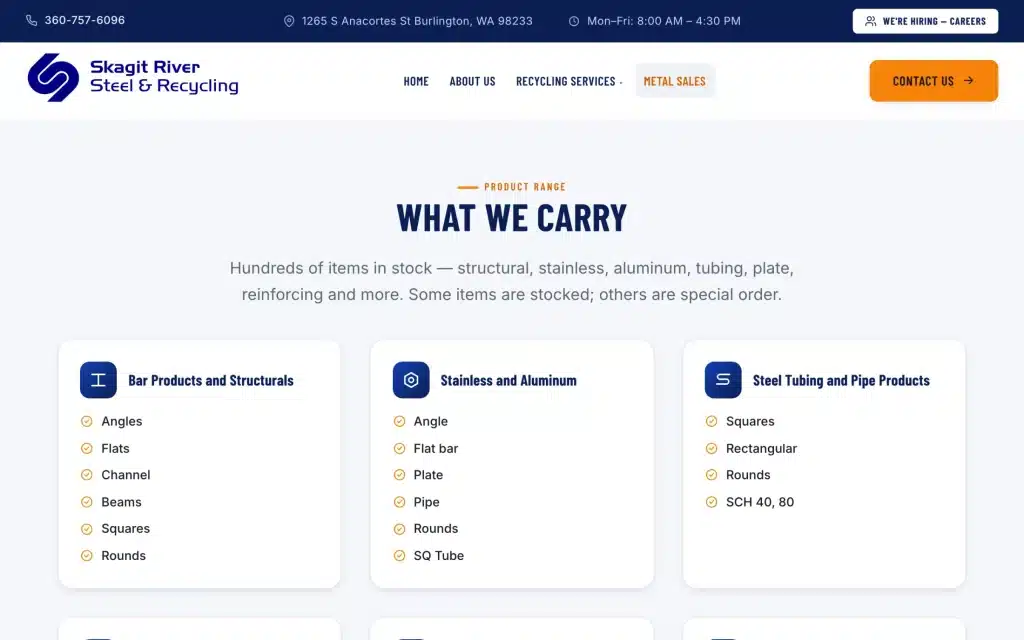The image size is (1024, 640).
Task: Click the clock icon by business hours
Action: [x=573, y=21]
